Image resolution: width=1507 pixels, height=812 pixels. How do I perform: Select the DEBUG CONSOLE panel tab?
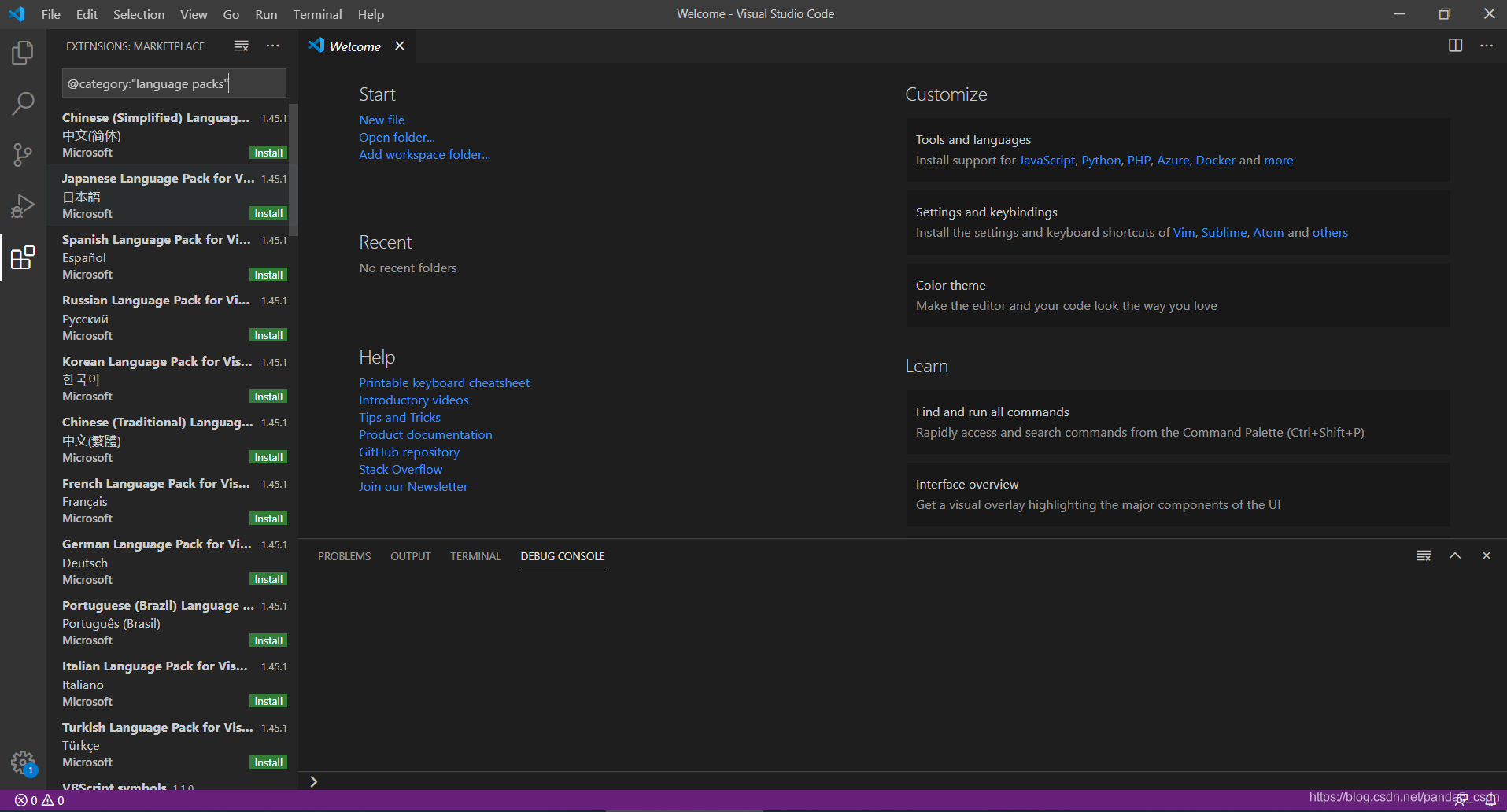coord(563,556)
